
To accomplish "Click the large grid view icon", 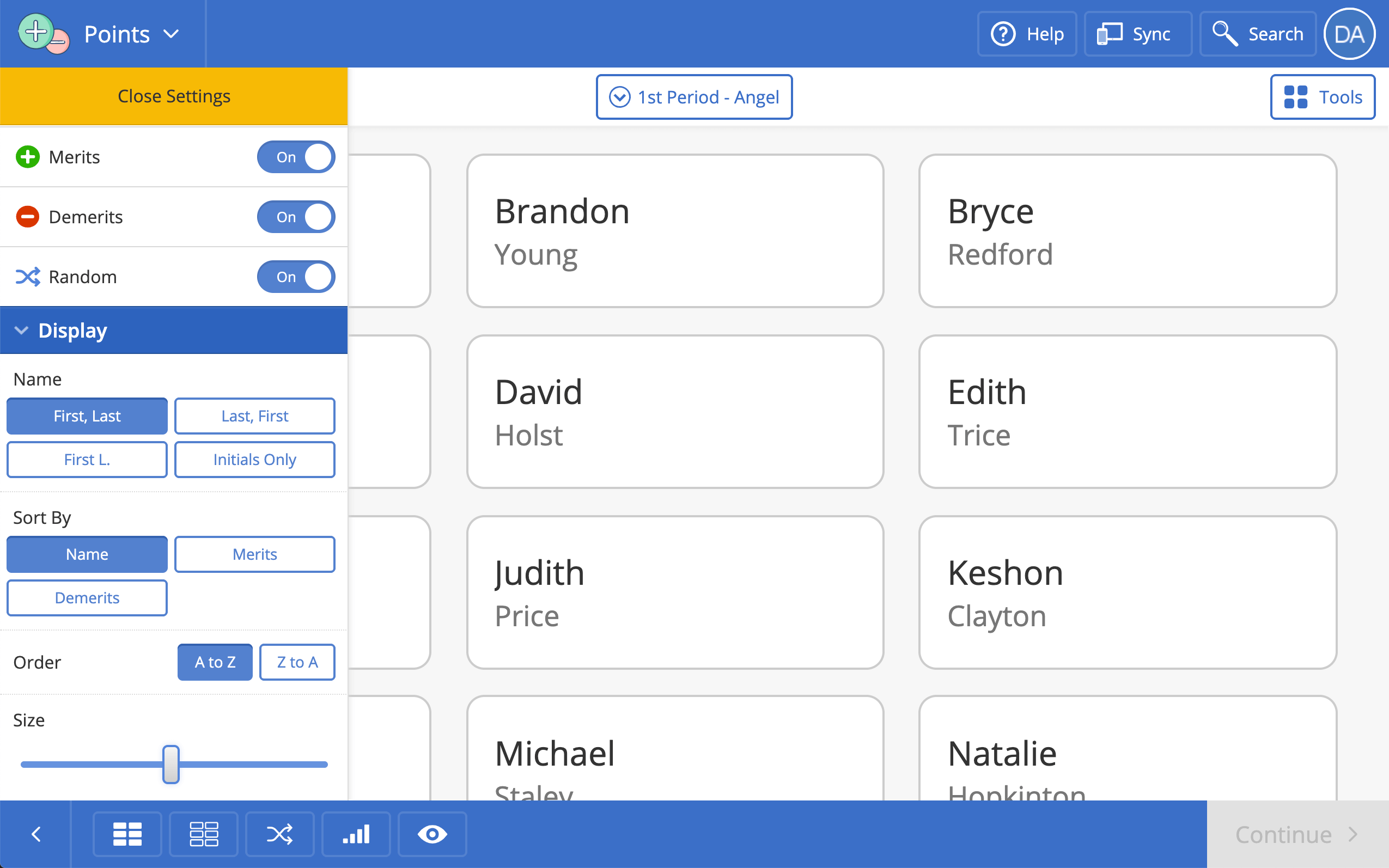I will coord(127,834).
